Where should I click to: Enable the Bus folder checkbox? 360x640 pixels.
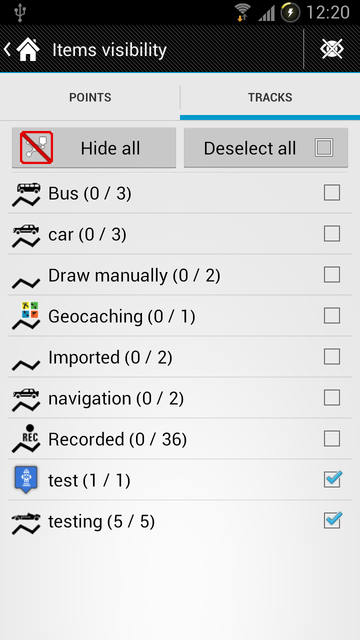tap(332, 193)
